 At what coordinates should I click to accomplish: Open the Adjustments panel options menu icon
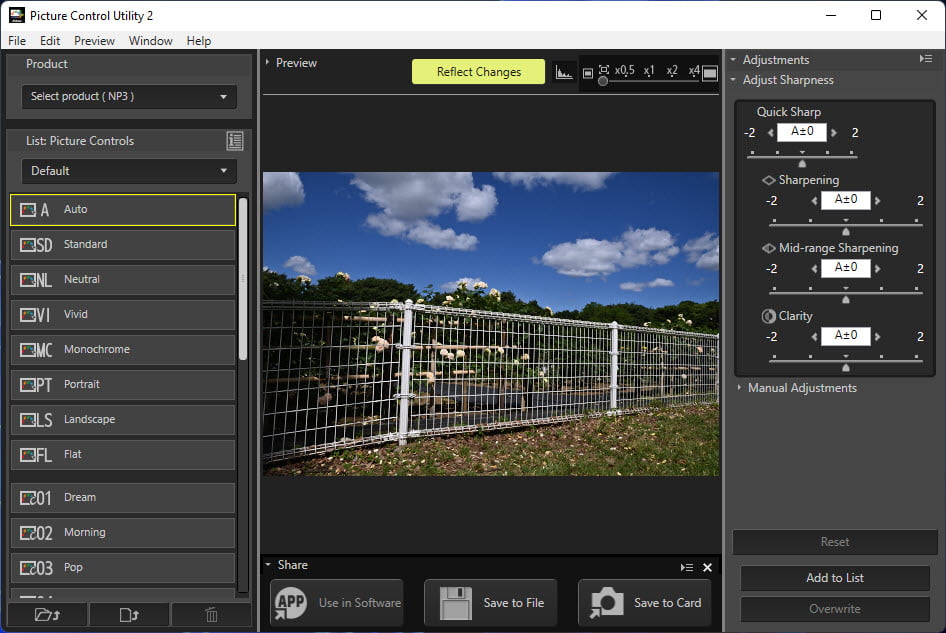(x=926, y=59)
